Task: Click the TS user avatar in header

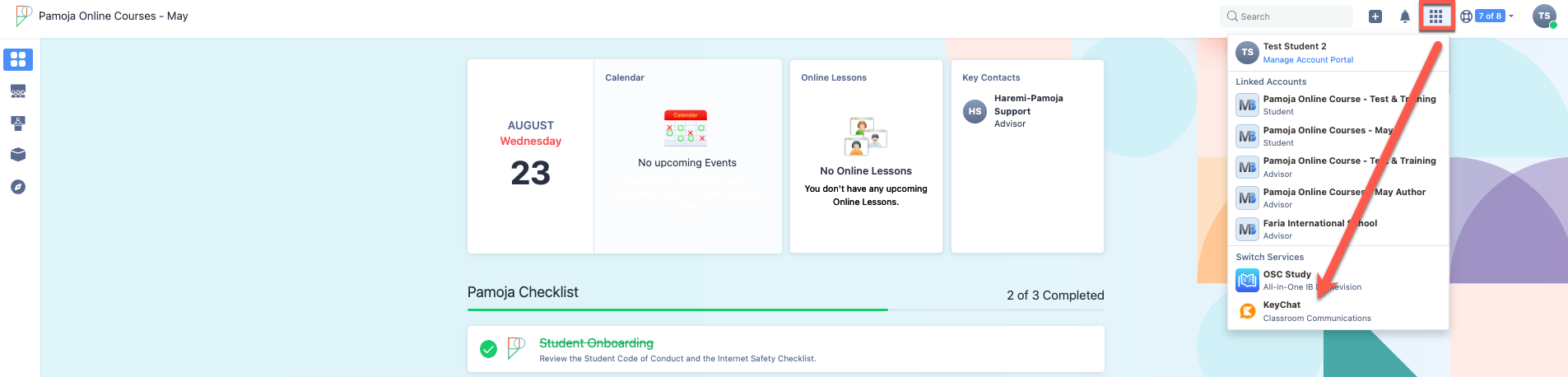Action: pyautogui.click(x=1544, y=16)
